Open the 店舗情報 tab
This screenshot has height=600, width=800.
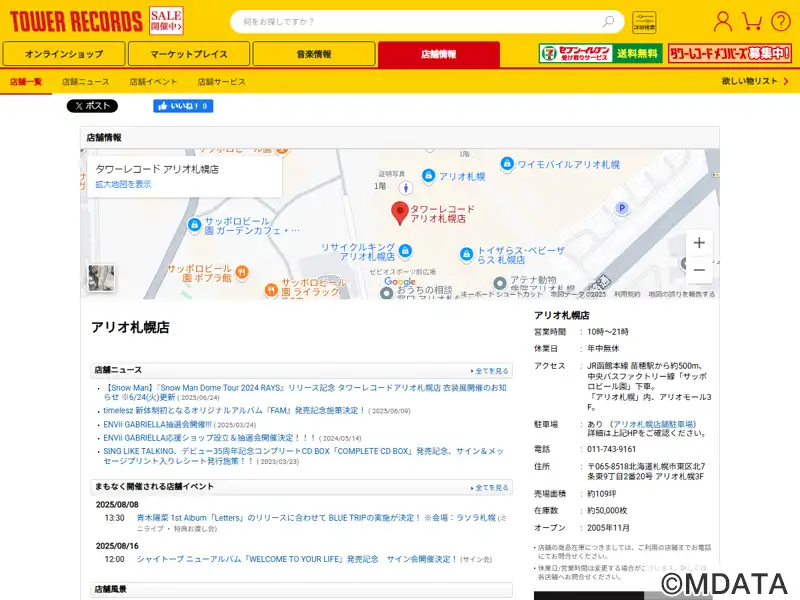[439, 54]
